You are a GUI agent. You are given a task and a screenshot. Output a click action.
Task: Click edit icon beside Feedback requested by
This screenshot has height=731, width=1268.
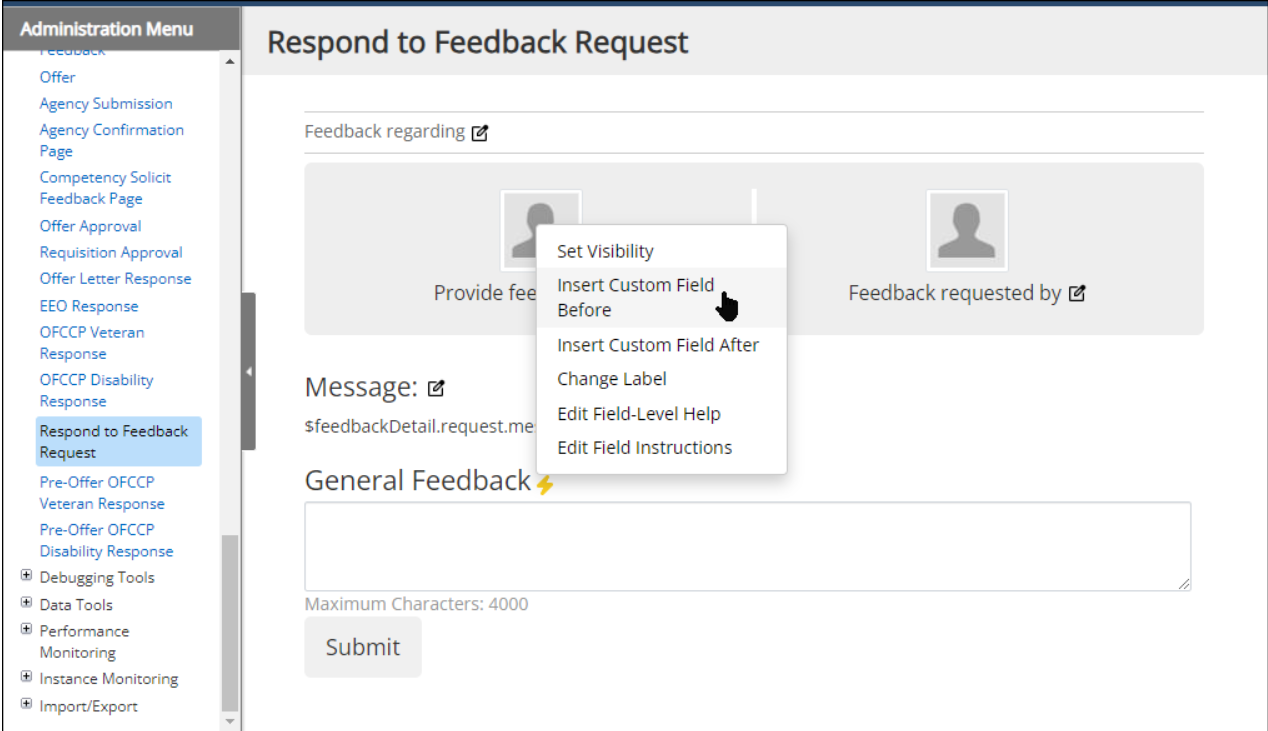1077,294
